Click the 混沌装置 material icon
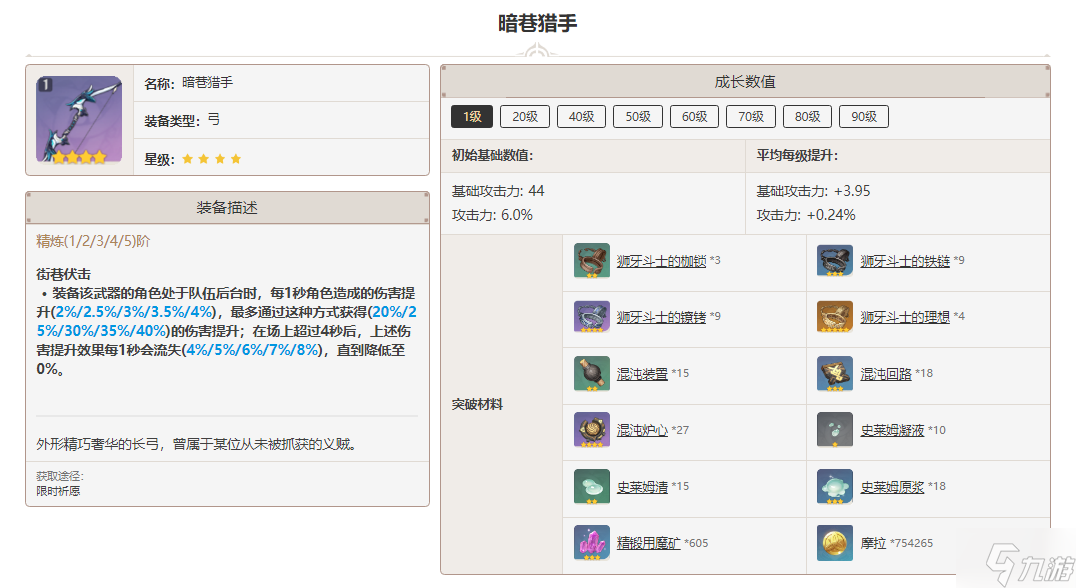This screenshot has width=1076, height=588. coord(592,373)
